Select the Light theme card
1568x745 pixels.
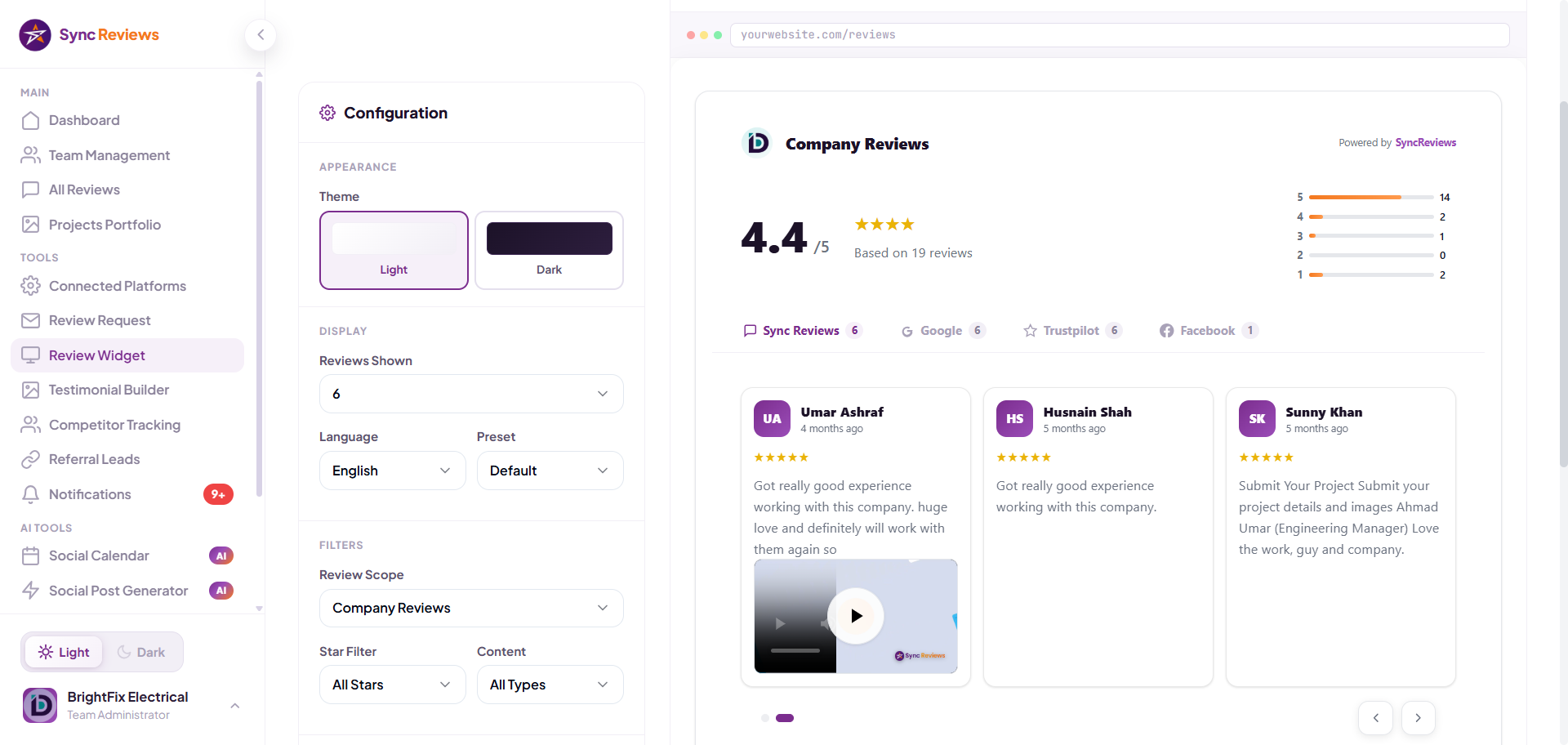pos(394,250)
